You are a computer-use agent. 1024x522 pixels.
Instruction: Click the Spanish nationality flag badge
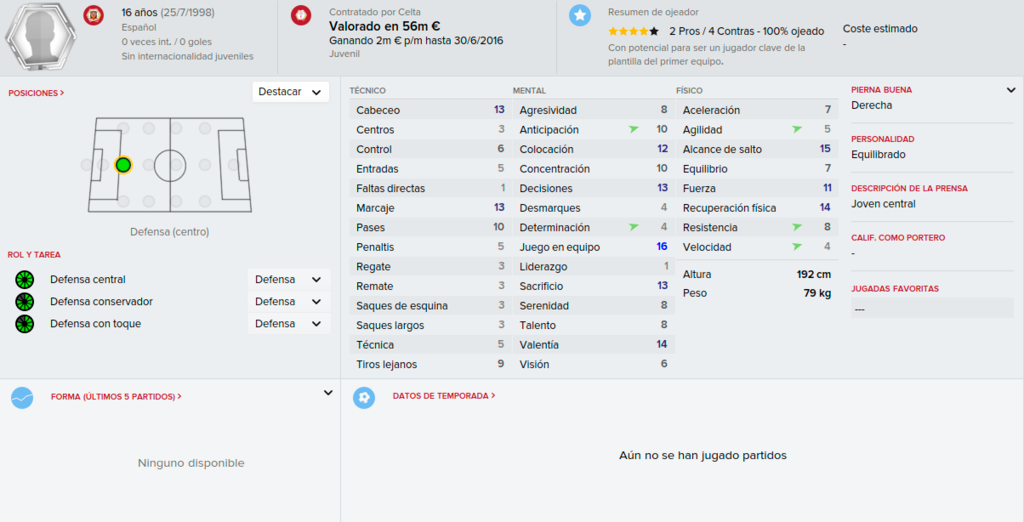click(93, 15)
